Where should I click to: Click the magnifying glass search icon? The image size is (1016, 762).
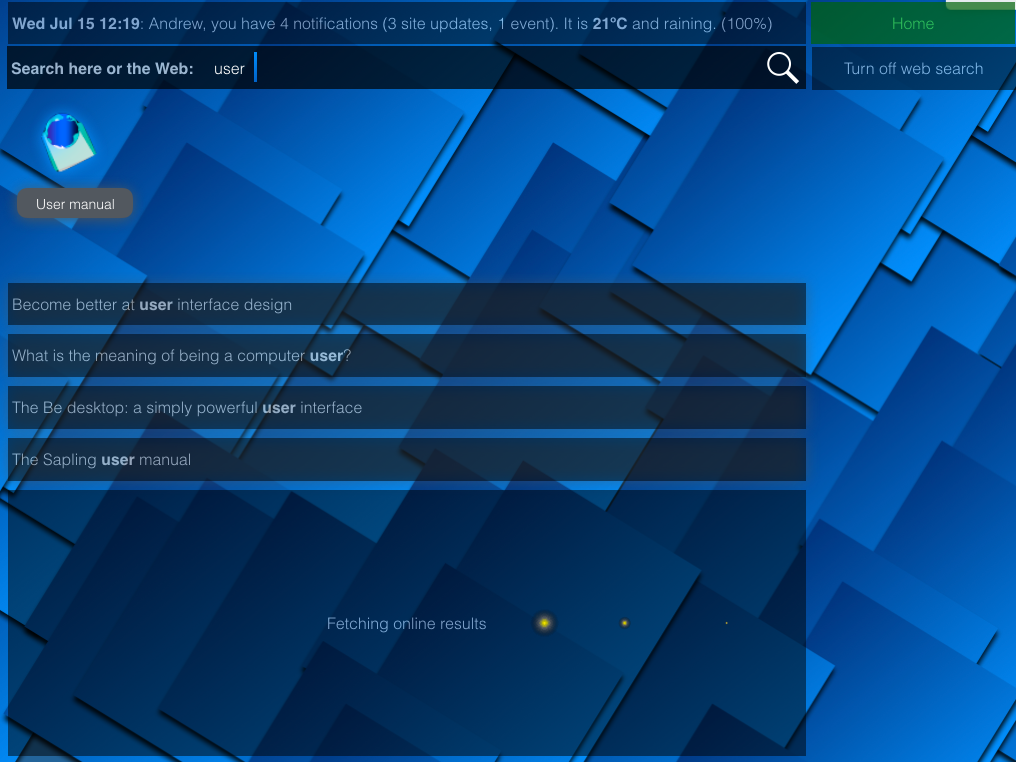click(x=782, y=68)
